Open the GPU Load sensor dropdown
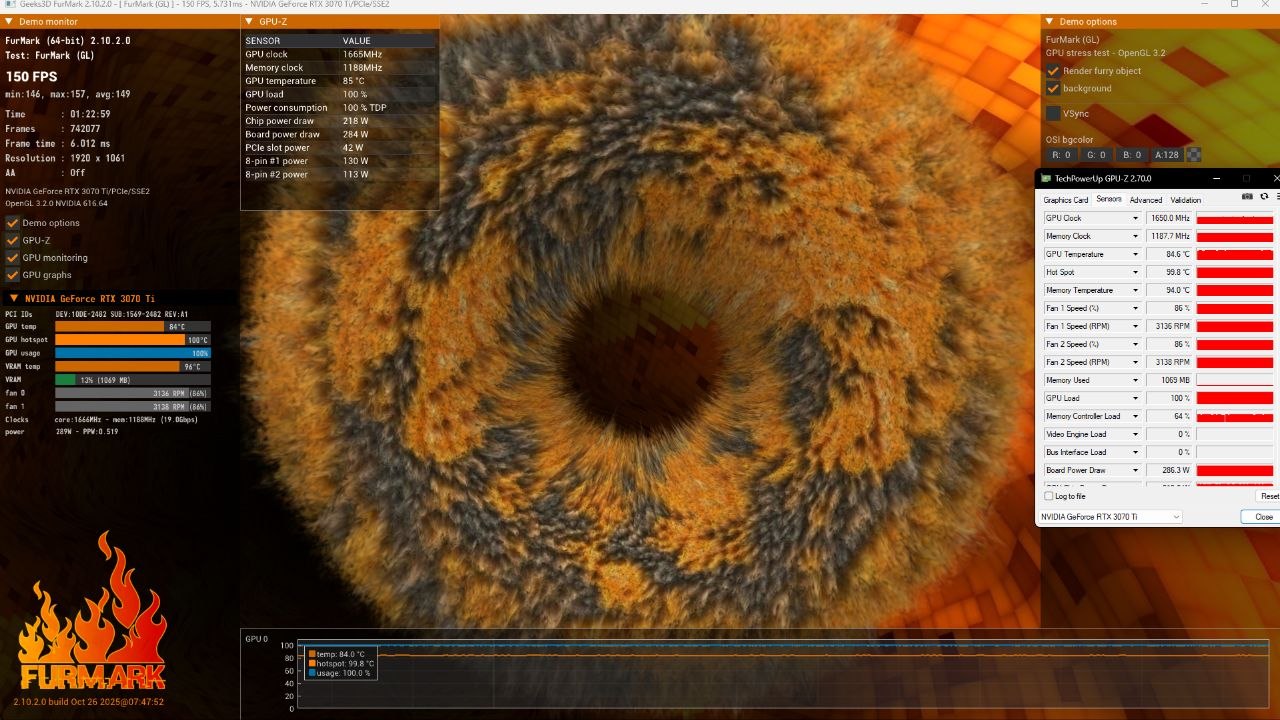Viewport: 1280px width, 720px height. click(1135, 398)
